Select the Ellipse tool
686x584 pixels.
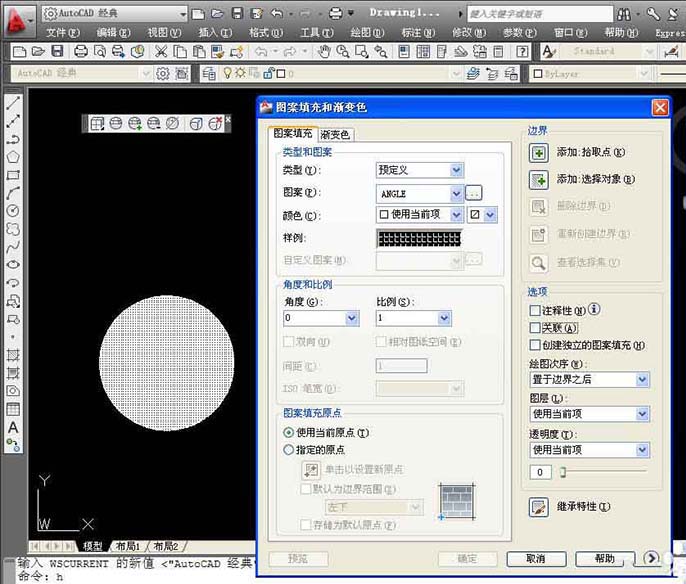(13, 265)
